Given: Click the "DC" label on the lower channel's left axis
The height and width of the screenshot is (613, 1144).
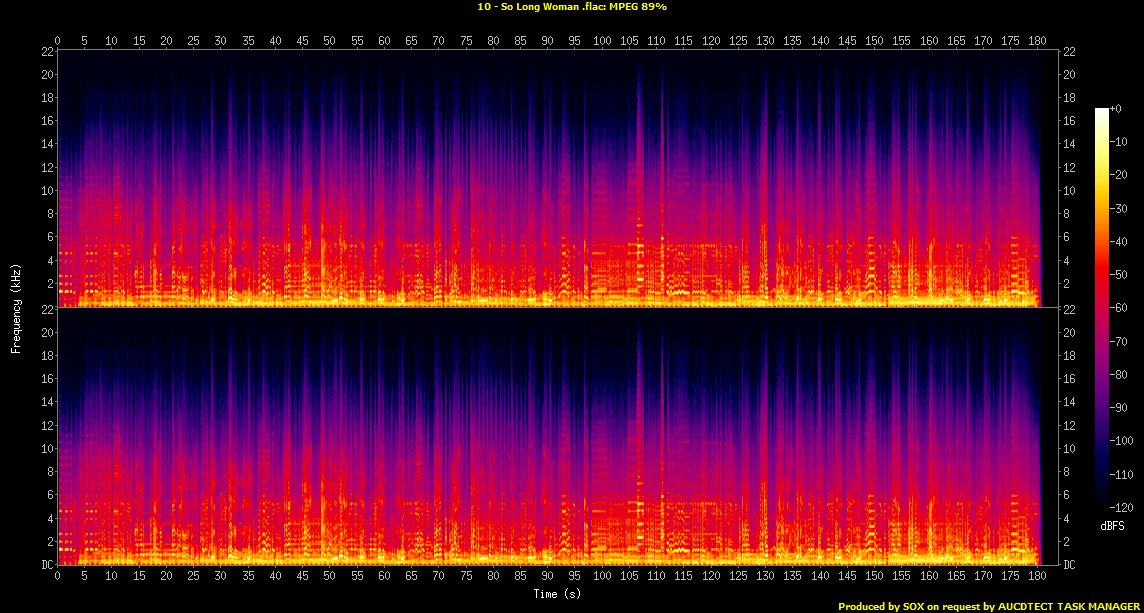Looking at the screenshot, I should 47,565.
